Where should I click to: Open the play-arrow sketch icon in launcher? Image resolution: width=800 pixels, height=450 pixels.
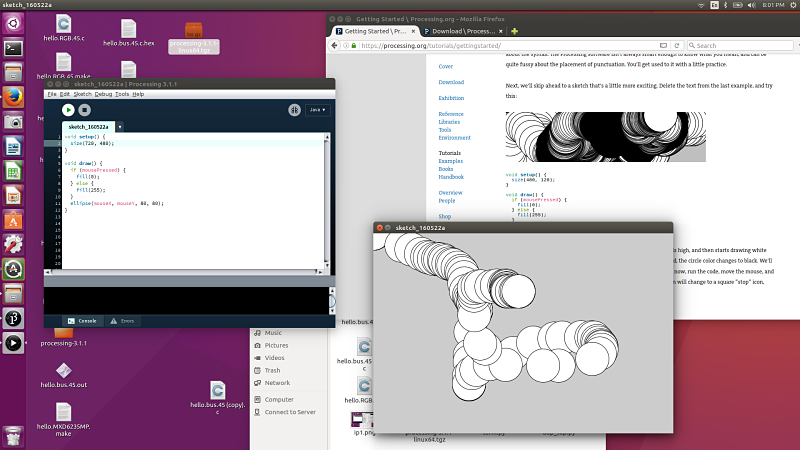[x=13, y=343]
